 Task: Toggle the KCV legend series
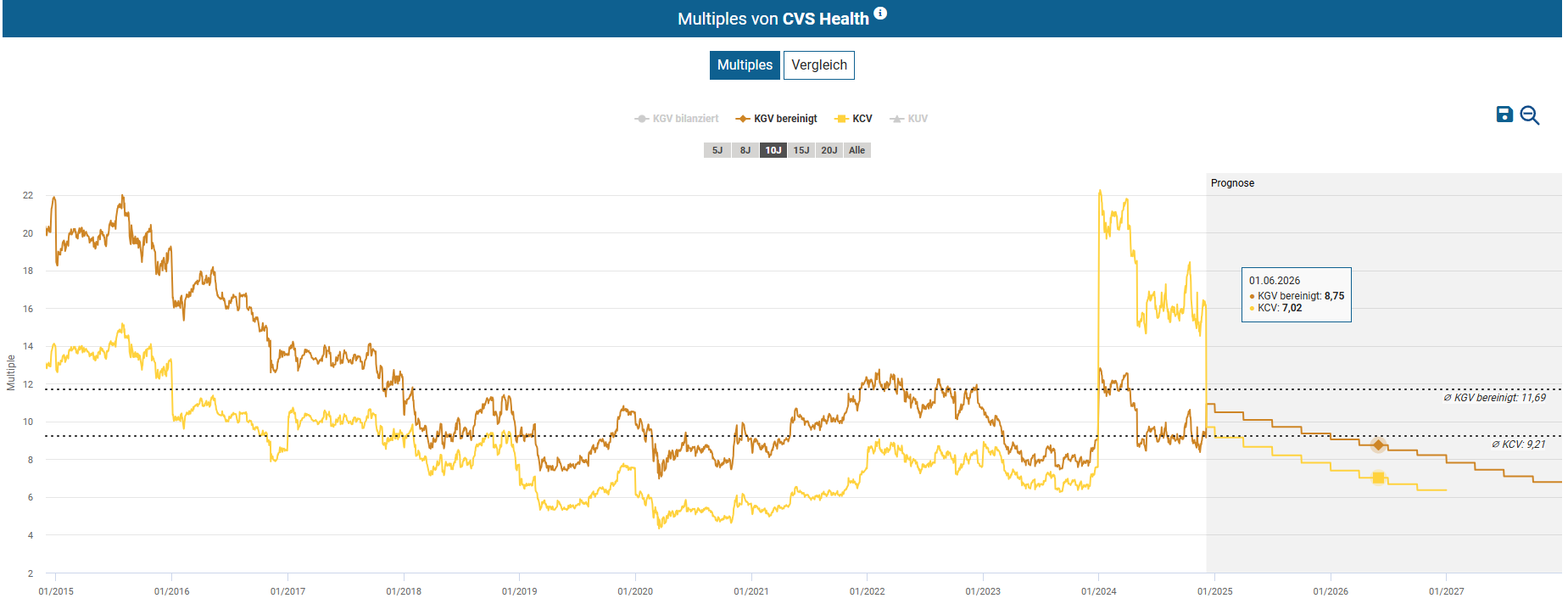click(x=854, y=119)
